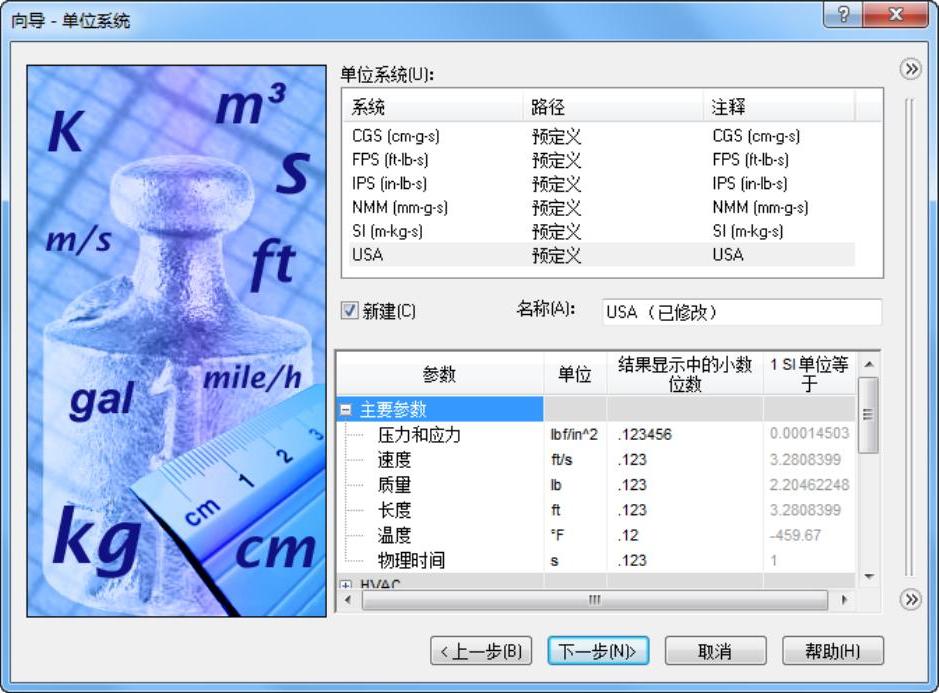The width and height of the screenshot is (939, 693).
Task: Select the 质量 parameter row
Action: (596, 485)
